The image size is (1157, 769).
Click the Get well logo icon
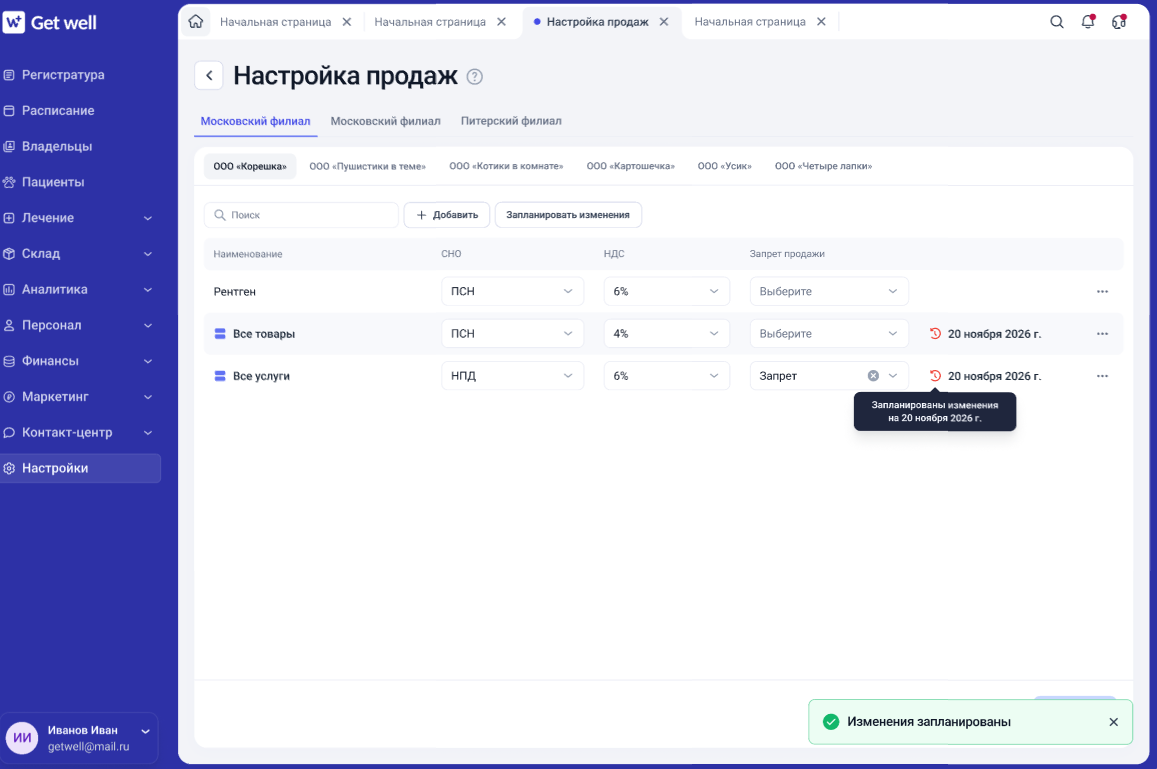click(x=14, y=22)
